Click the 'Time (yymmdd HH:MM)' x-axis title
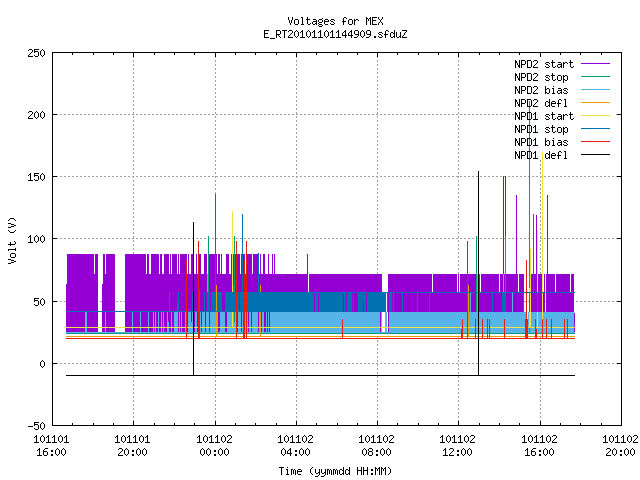The image size is (640, 480). point(335,471)
